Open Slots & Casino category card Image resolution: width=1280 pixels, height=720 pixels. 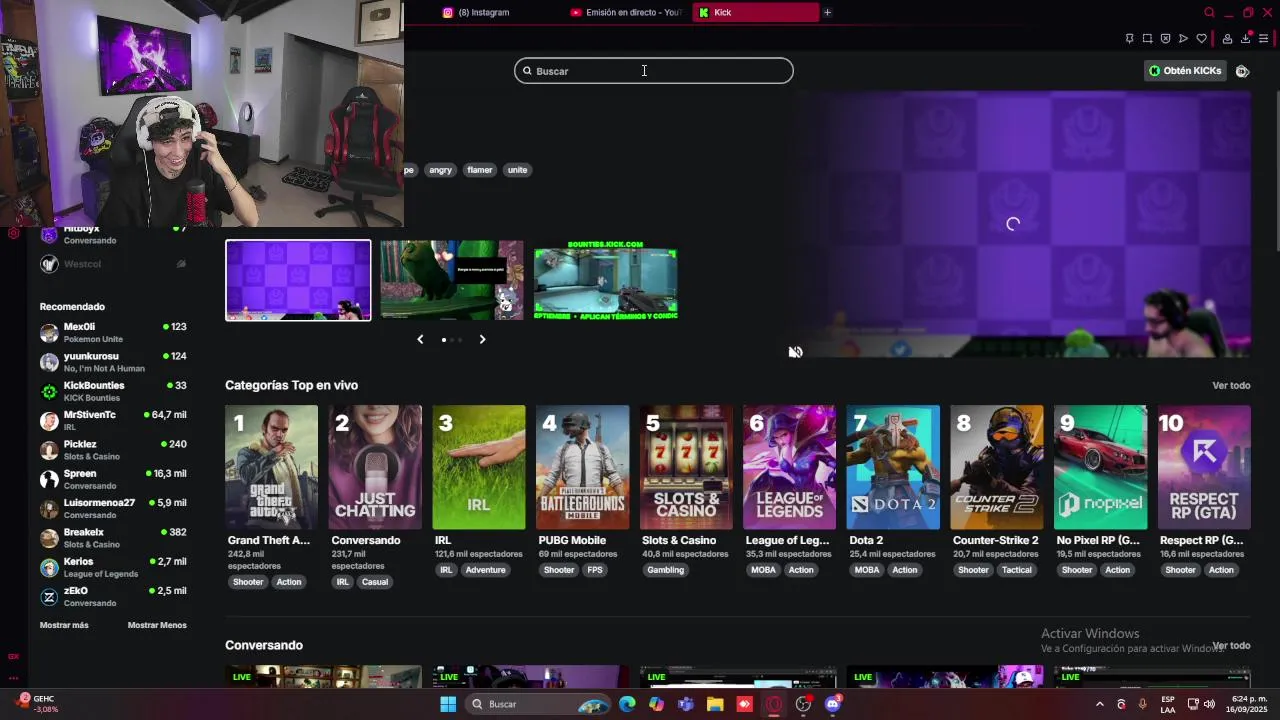[686, 467]
